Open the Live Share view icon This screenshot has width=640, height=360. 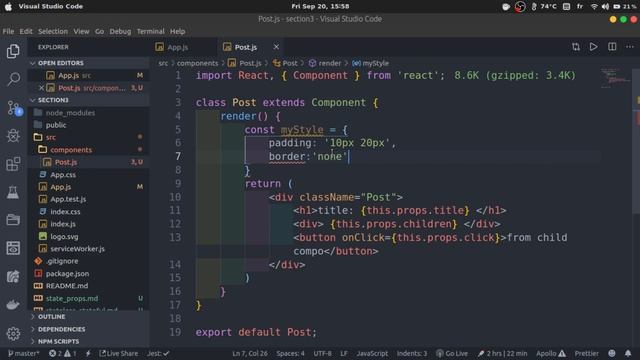pyautogui.click(x=13, y=276)
